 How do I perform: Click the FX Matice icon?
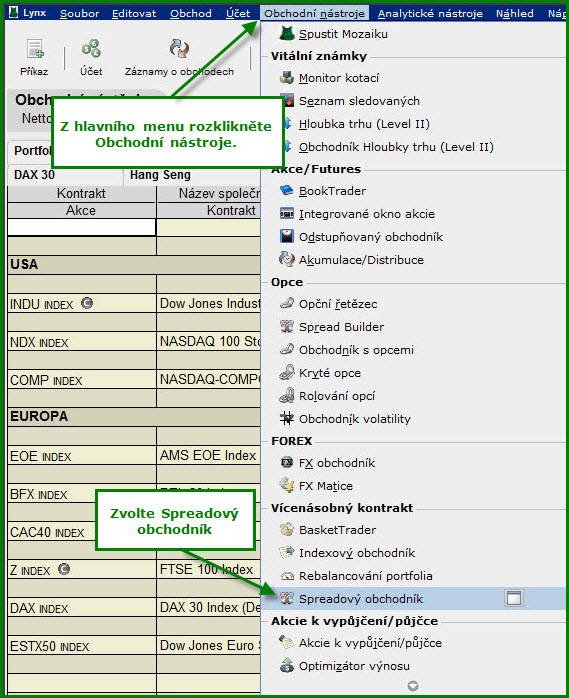287,486
